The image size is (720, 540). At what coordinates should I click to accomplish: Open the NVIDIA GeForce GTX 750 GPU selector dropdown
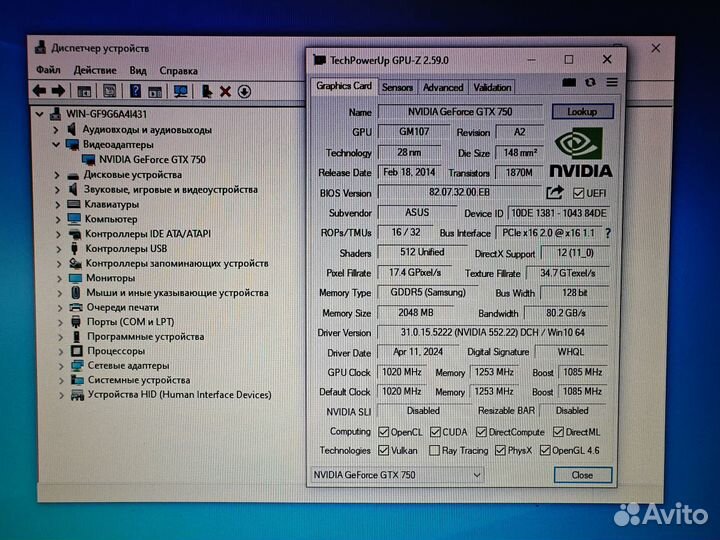[398, 475]
